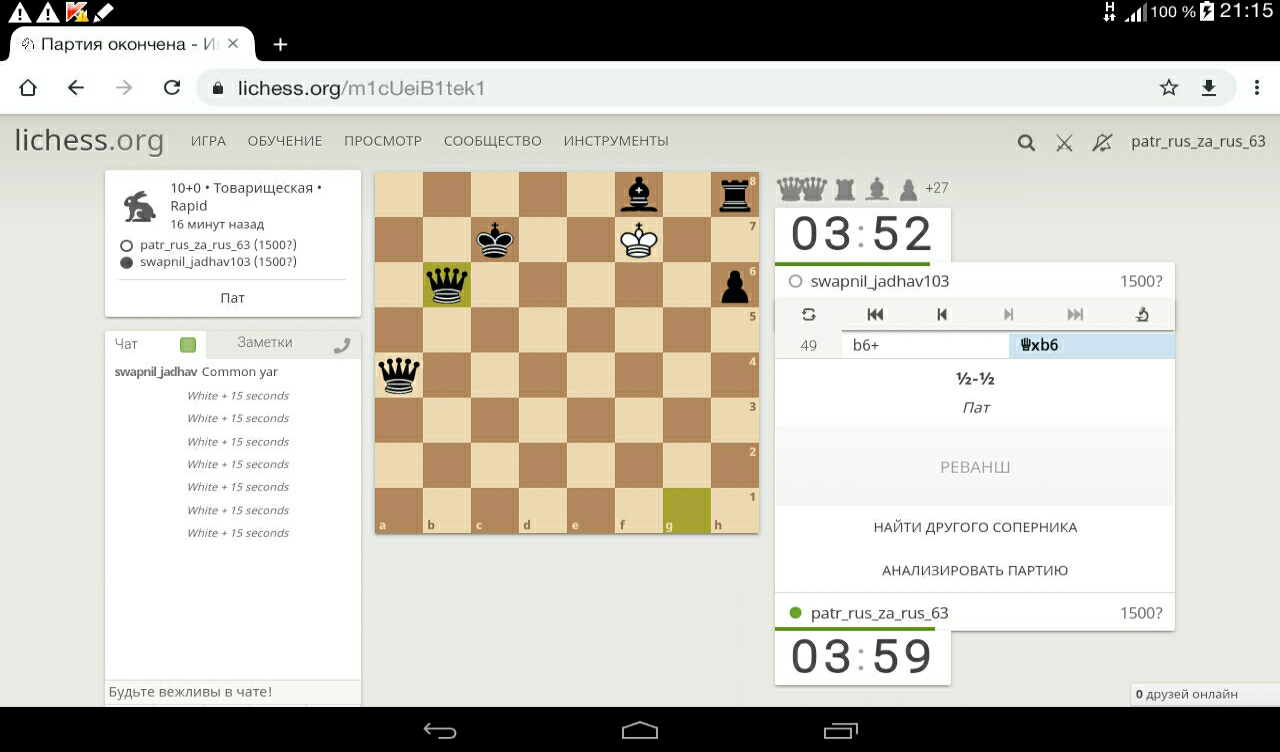Click the black pawn on h6
Image resolution: width=1280 pixels, height=752 pixels.
coord(735,286)
